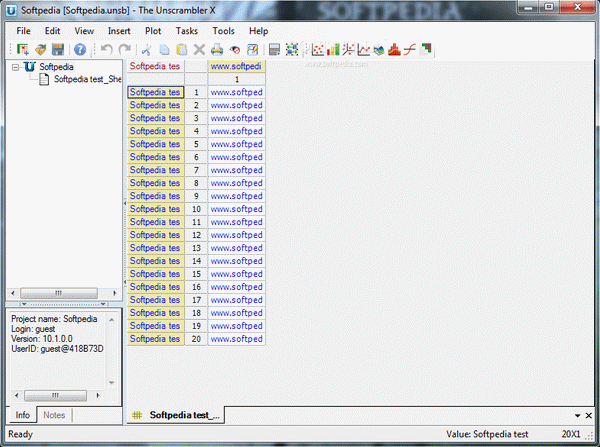
Task: Click the open project folder icon
Action: click(41, 49)
